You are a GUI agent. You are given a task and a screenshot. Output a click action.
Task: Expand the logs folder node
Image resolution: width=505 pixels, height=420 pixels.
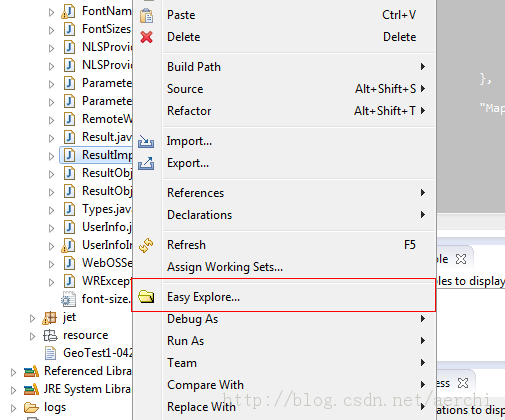click(x=13, y=408)
